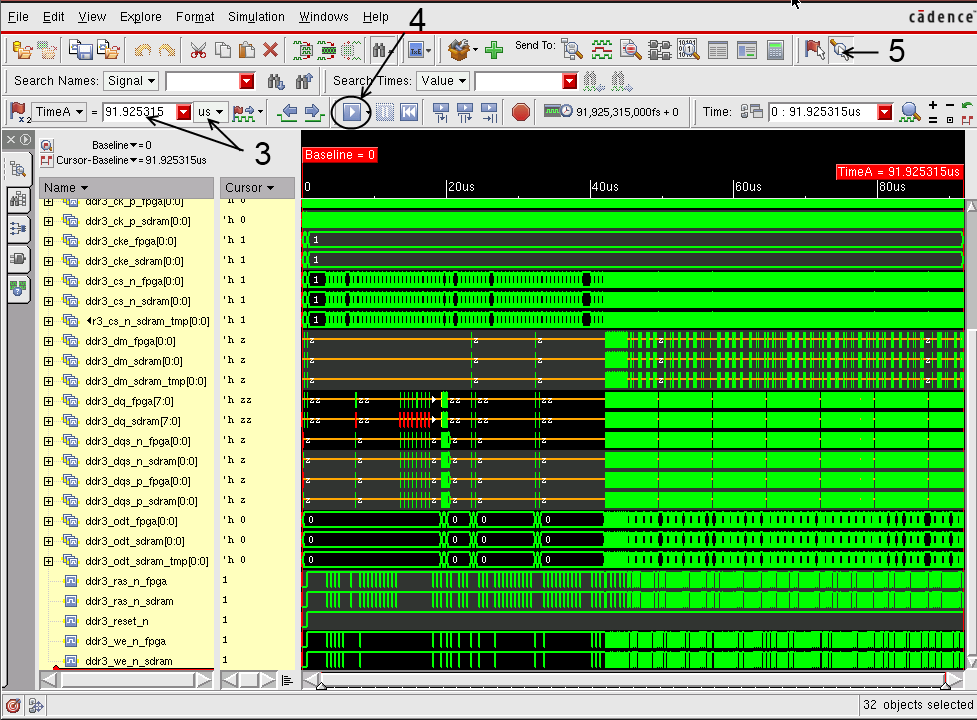Expand the ddr3_dq_fpga[7:0] signal

tap(48, 401)
